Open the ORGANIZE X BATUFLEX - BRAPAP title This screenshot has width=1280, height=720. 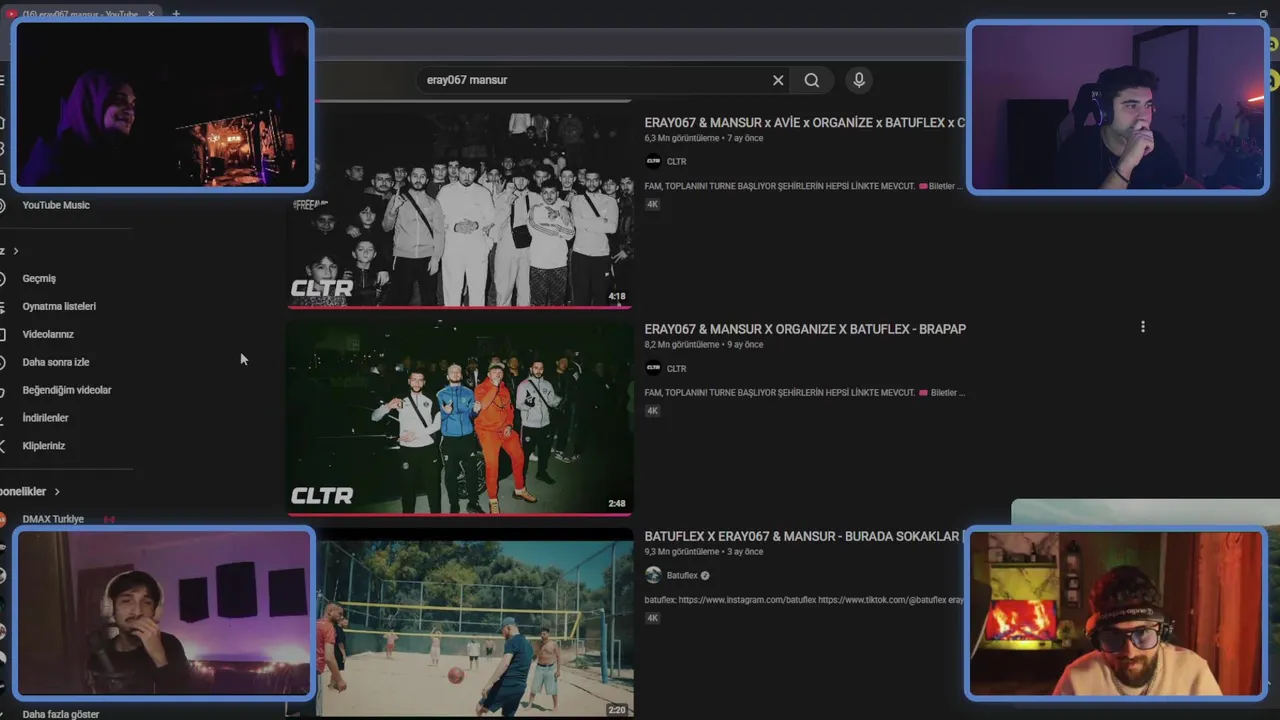(805, 329)
